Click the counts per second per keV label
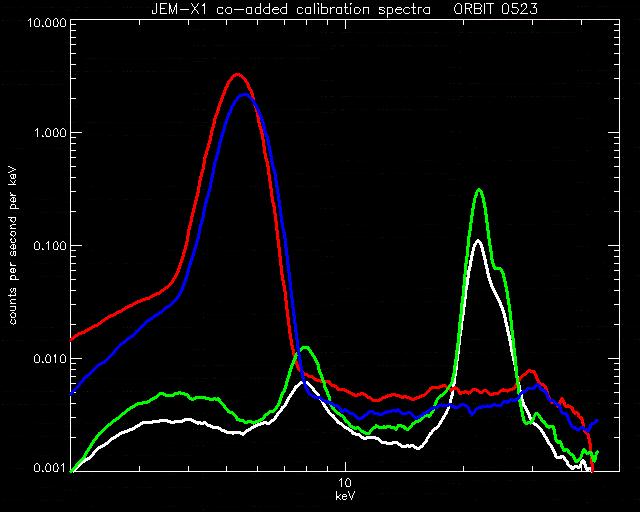Screen dimensions: 640x512 click(x=13, y=247)
